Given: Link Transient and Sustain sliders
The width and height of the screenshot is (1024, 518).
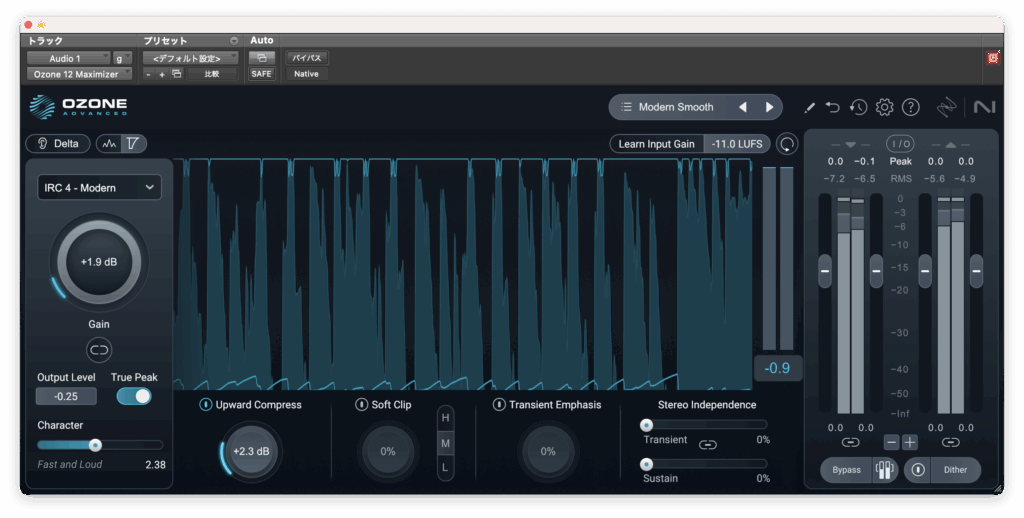Looking at the screenshot, I should (x=708, y=444).
